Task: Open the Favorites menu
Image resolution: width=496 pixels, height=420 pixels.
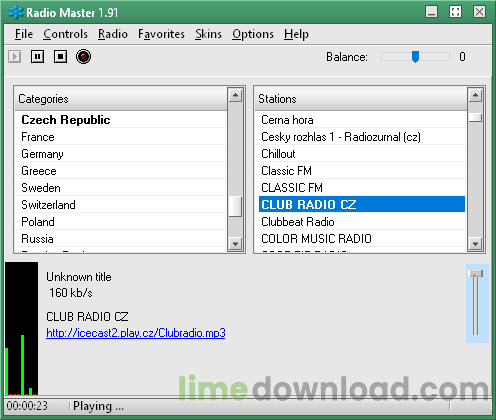Action: coord(161,34)
